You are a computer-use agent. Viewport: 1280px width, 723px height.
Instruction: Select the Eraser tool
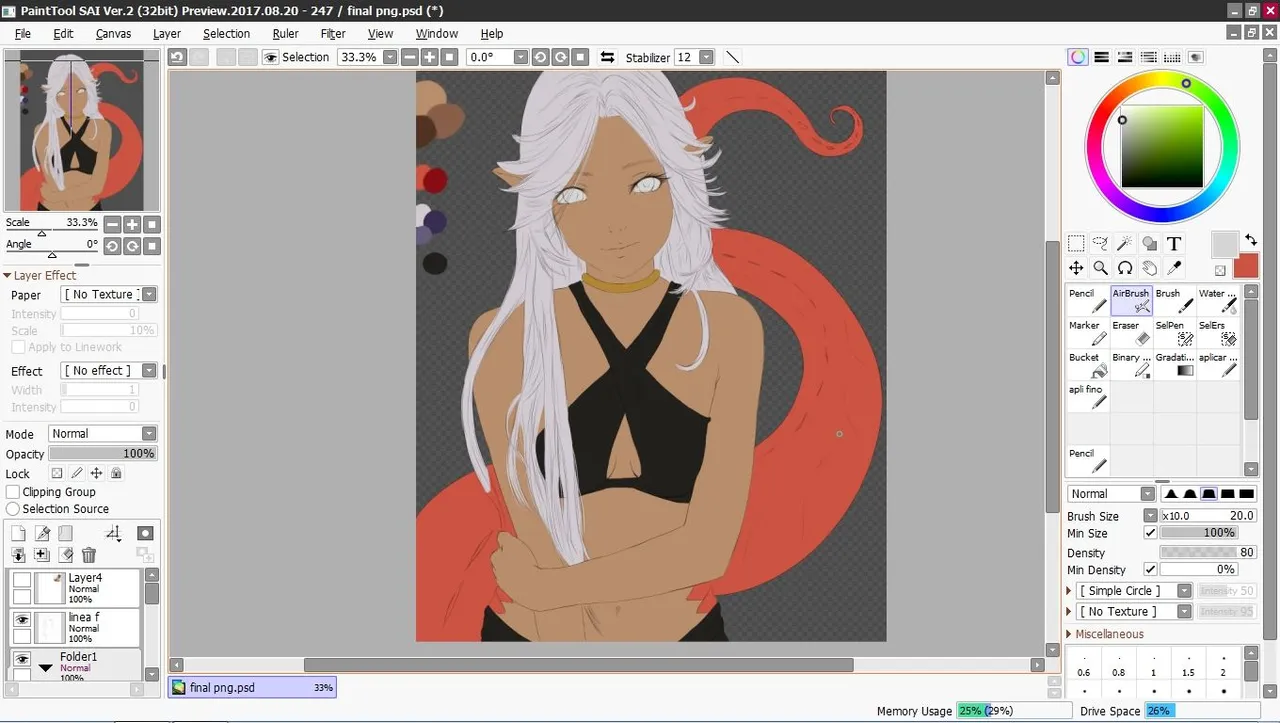point(1131,333)
